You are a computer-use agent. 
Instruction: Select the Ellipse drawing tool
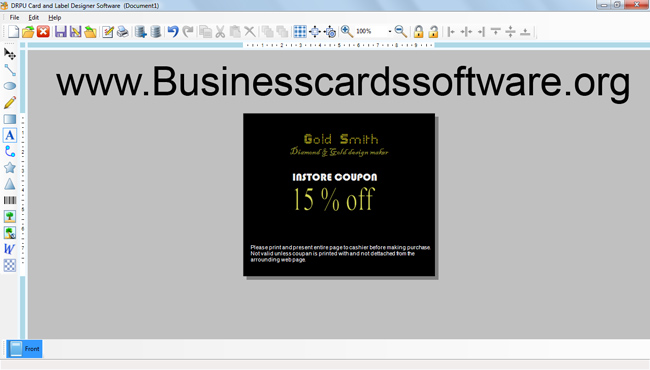[x=10, y=86]
